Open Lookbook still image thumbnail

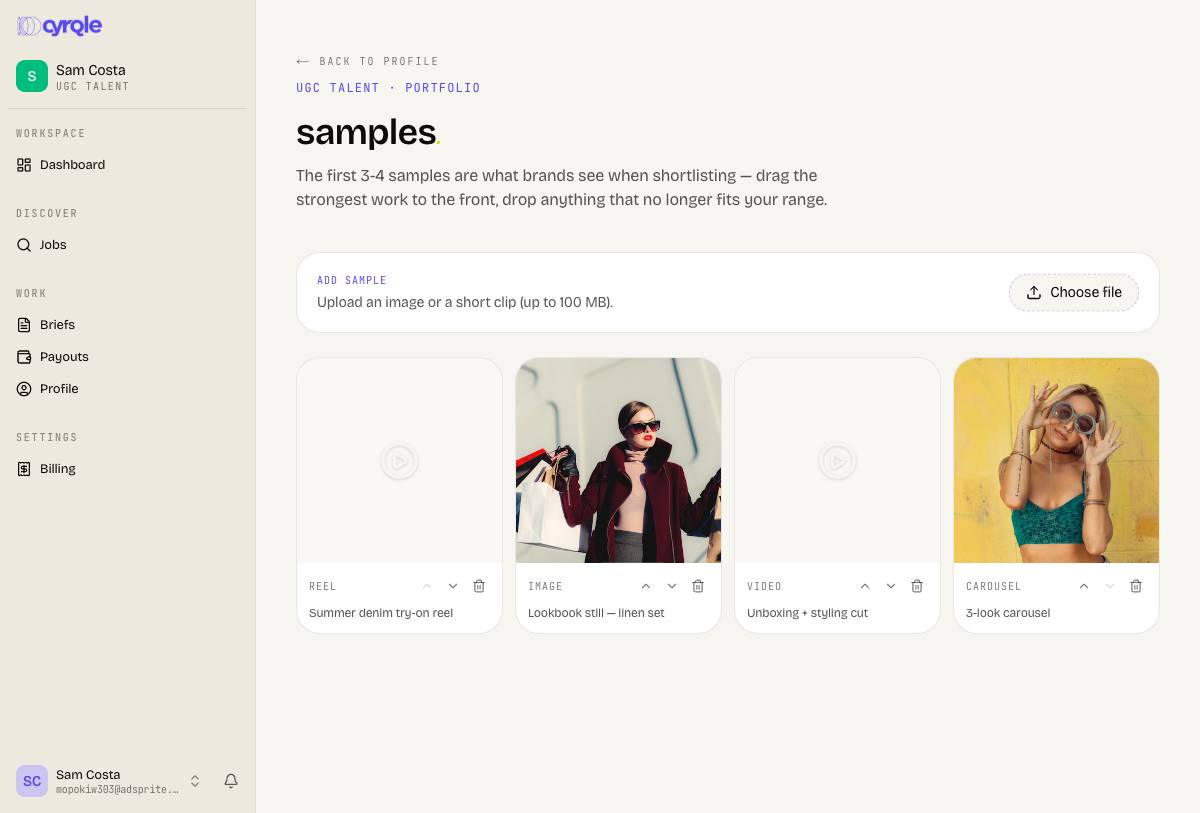[618, 461]
